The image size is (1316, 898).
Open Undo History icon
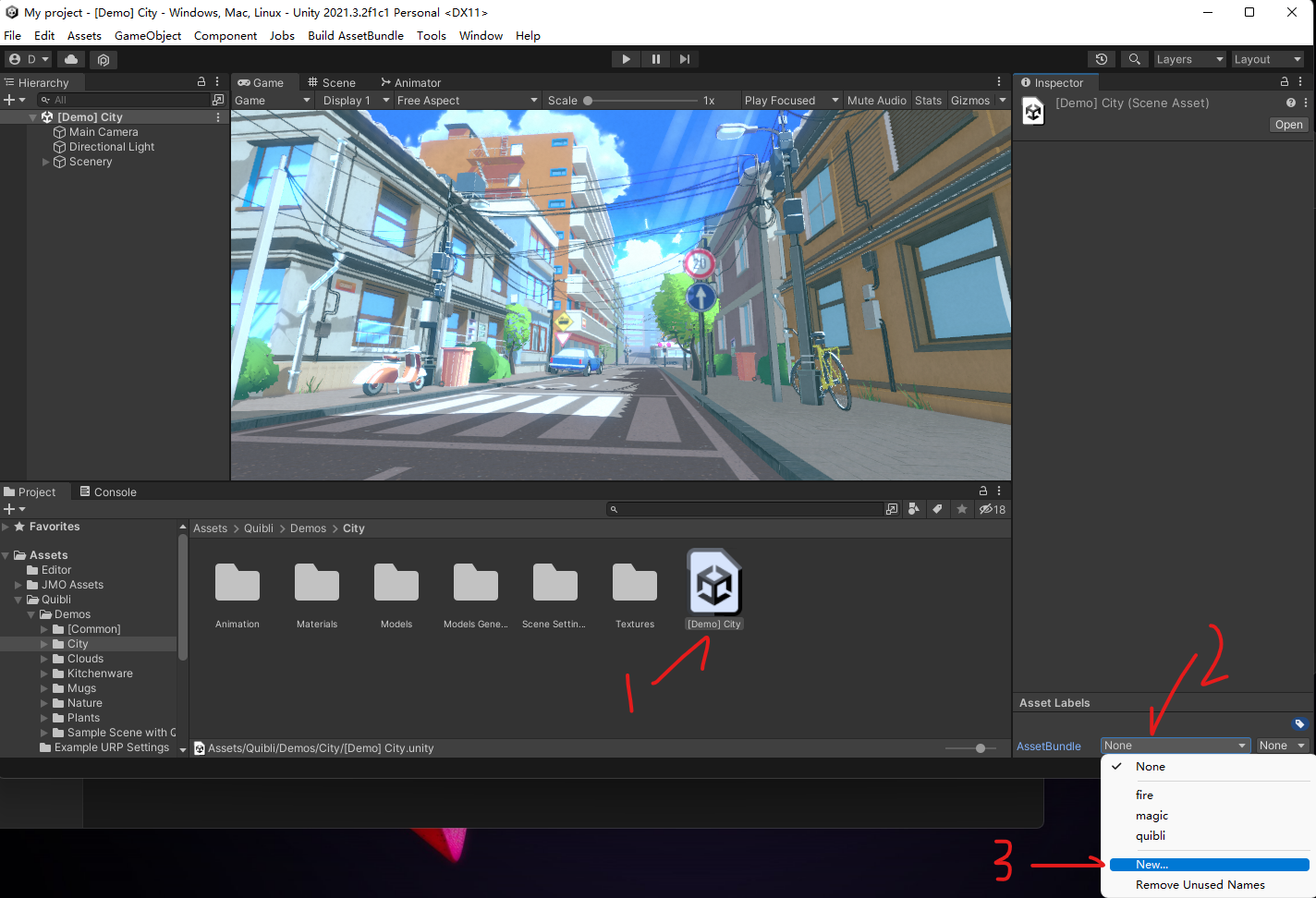tap(1102, 59)
